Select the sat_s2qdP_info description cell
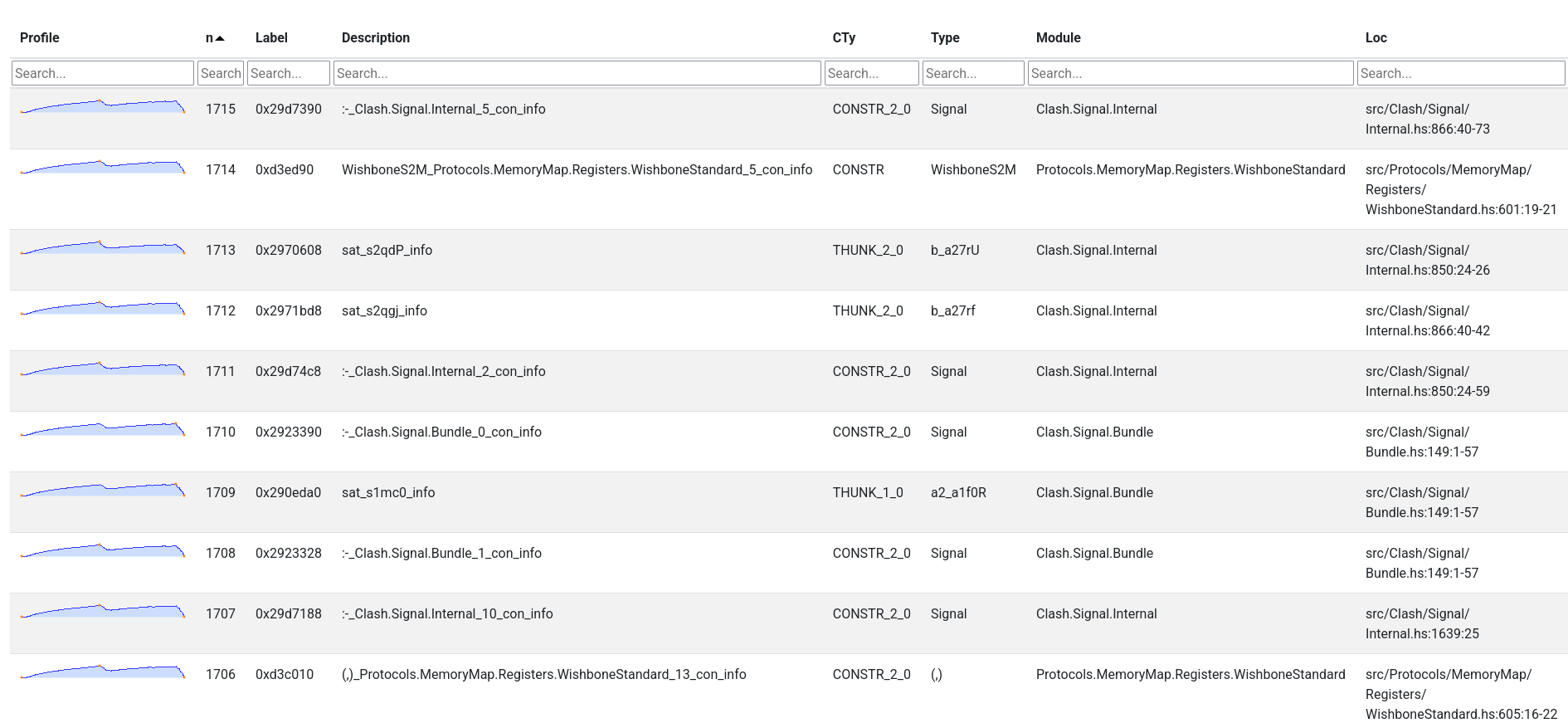Image resolution: width=1568 pixels, height=723 pixels. pyautogui.click(x=387, y=251)
